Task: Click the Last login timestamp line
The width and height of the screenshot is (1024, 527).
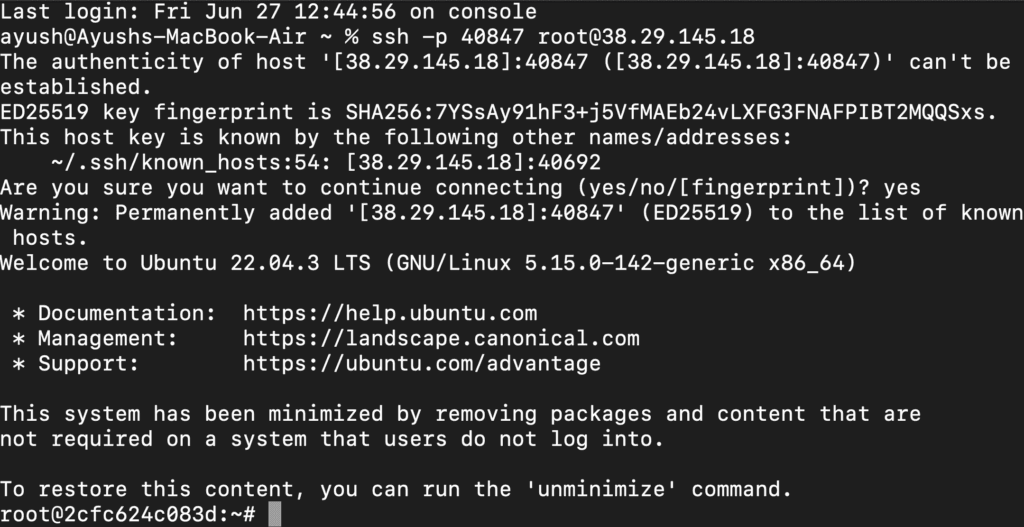Action: [268, 12]
